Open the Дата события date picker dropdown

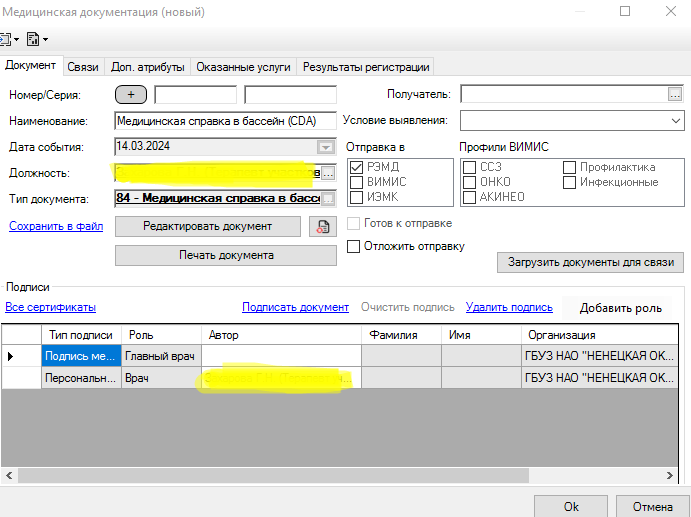coord(326,147)
